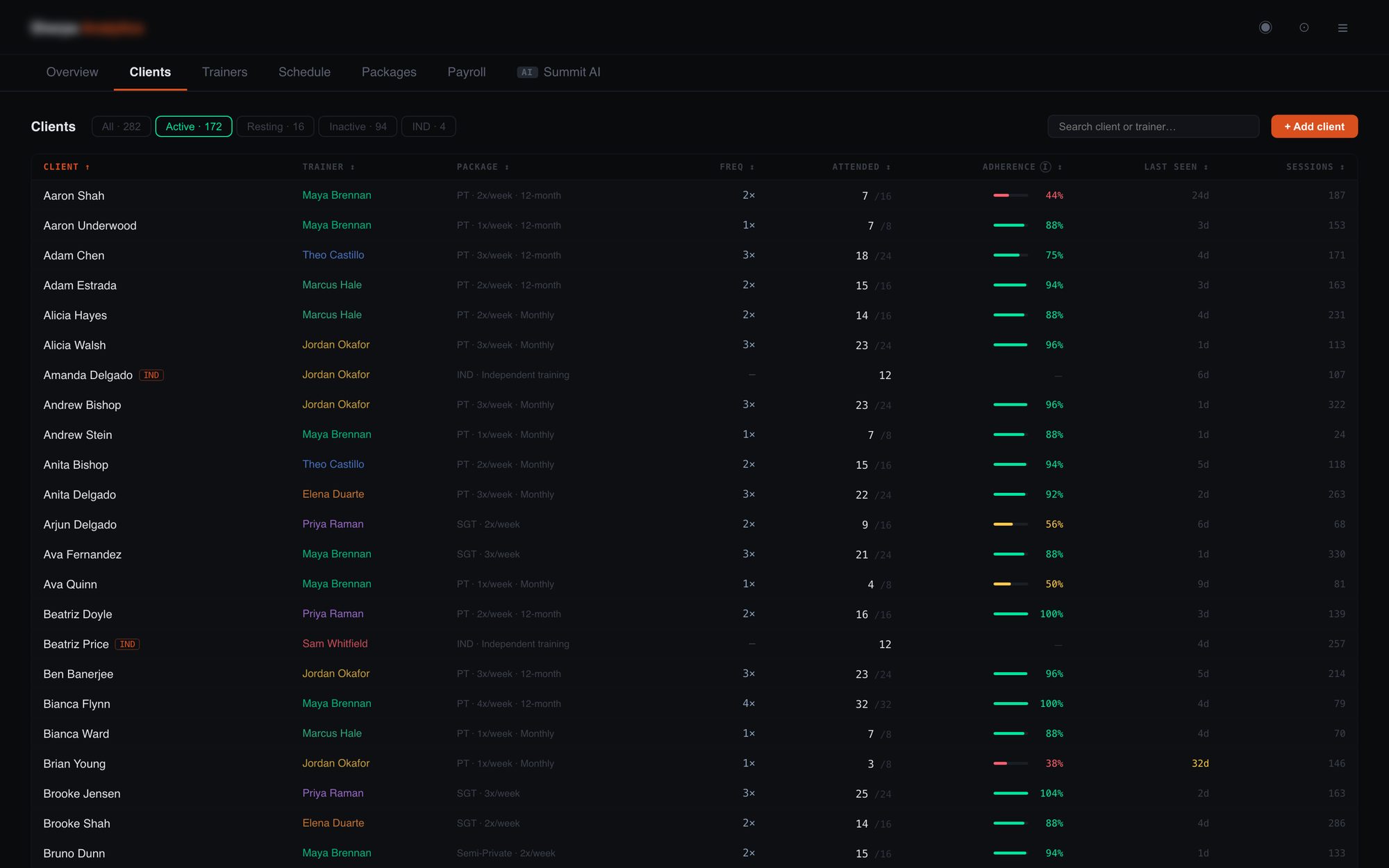1389x868 pixels.
Task: Click Bianca Flynn's PT · 4x/week · 12-month package
Action: tap(509, 703)
